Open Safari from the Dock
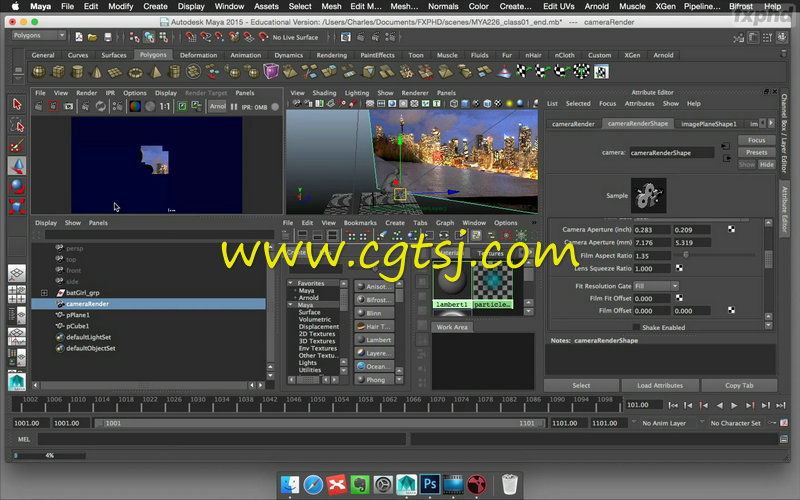This screenshot has height=500, width=800. [x=313, y=484]
